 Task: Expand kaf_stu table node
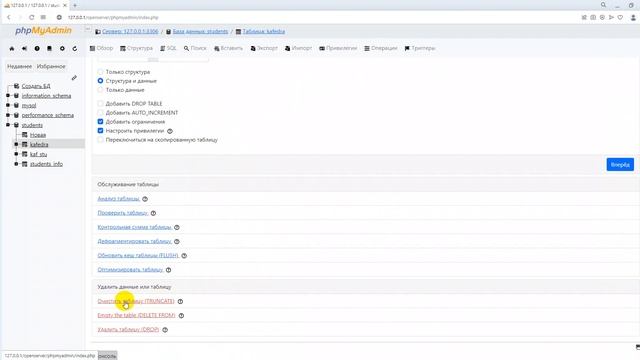pos(16,154)
